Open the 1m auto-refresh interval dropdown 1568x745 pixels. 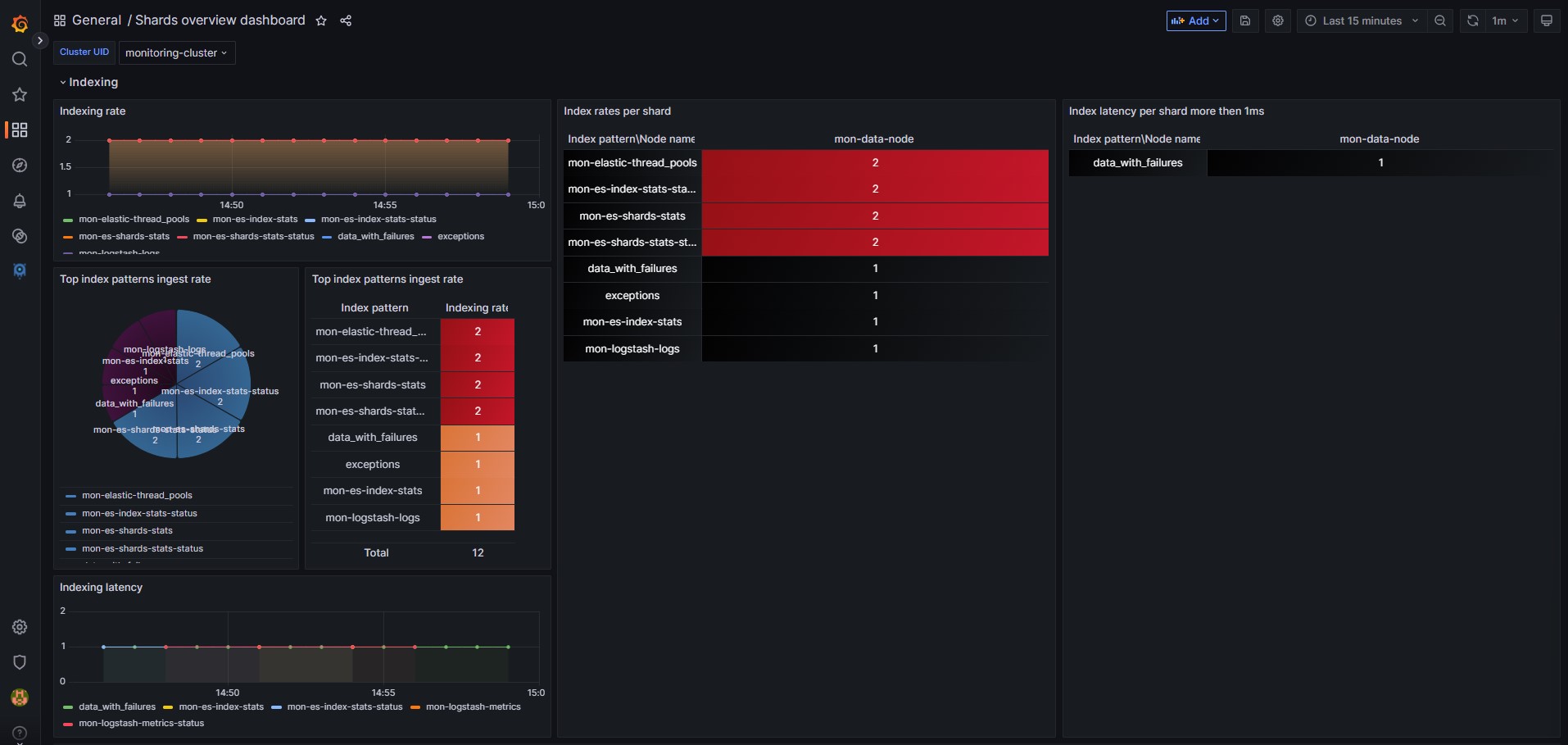(x=1504, y=20)
